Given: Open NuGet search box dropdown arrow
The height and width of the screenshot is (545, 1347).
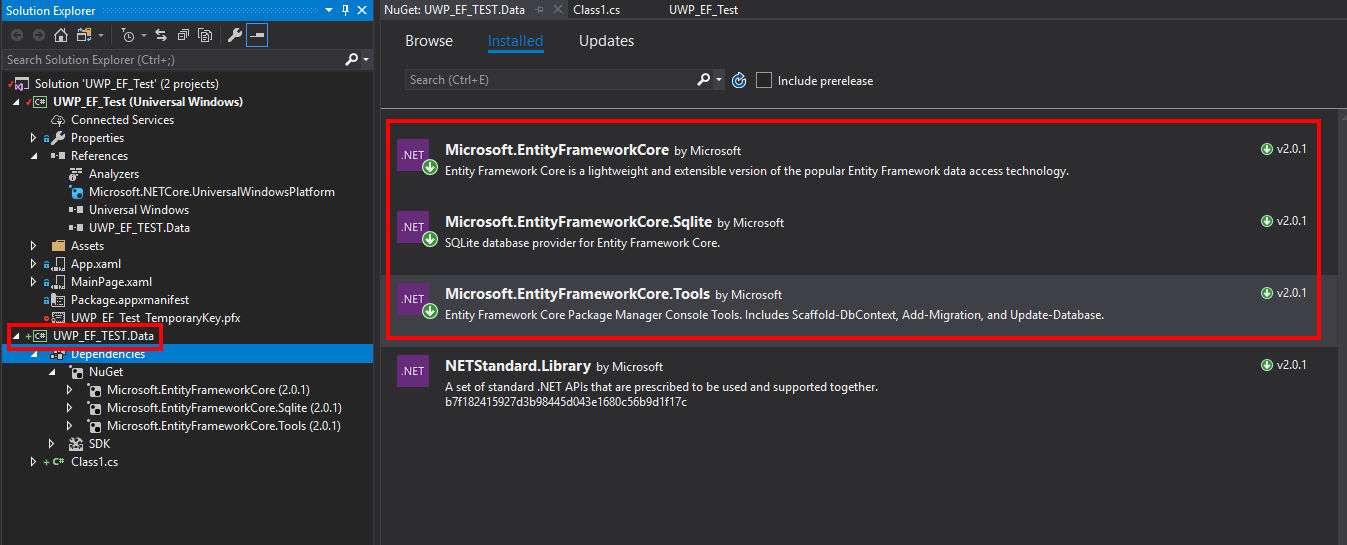Looking at the screenshot, I should click(719, 80).
